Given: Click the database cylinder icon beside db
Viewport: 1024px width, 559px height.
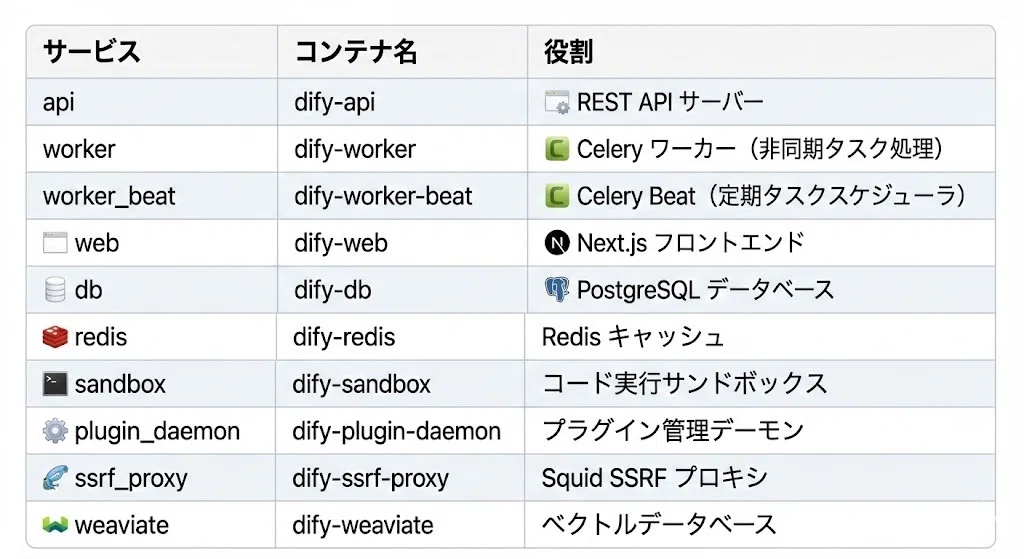Looking at the screenshot, I should click(x=55, y=290).
